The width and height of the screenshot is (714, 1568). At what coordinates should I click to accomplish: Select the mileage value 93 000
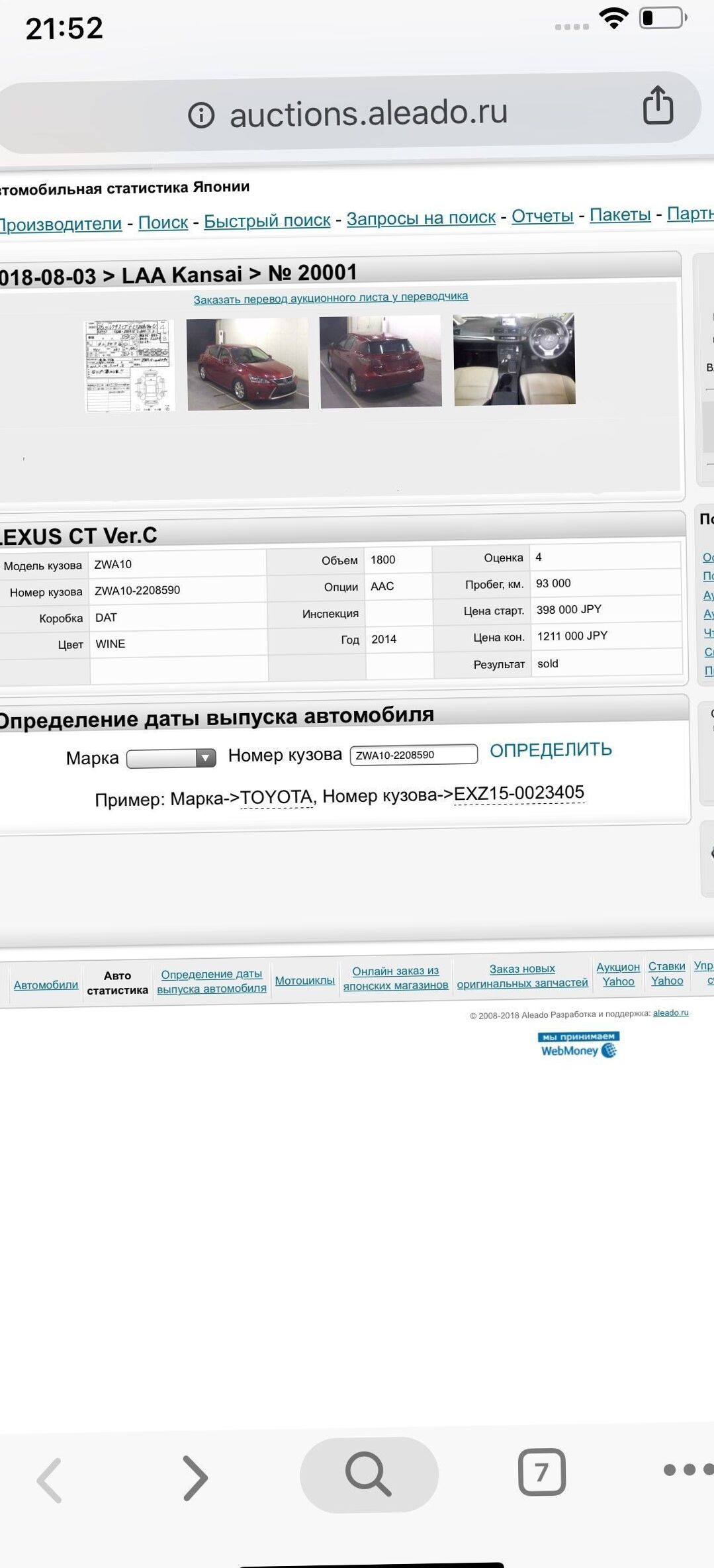pos(553,583)
